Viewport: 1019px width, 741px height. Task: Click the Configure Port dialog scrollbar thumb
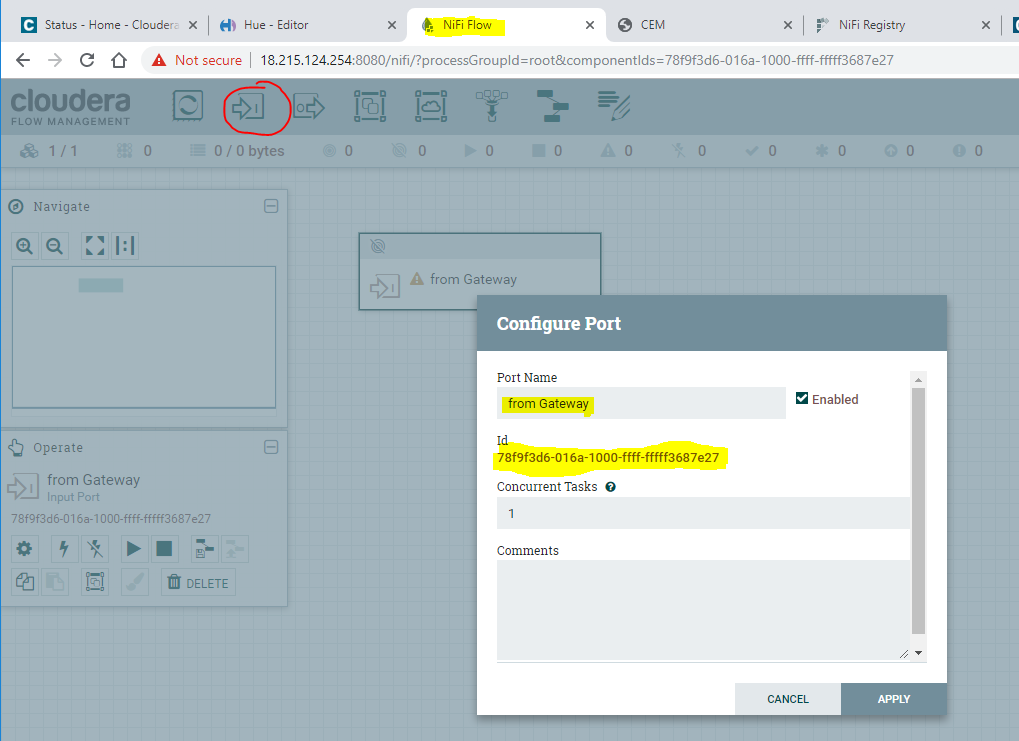click(918, 511)
